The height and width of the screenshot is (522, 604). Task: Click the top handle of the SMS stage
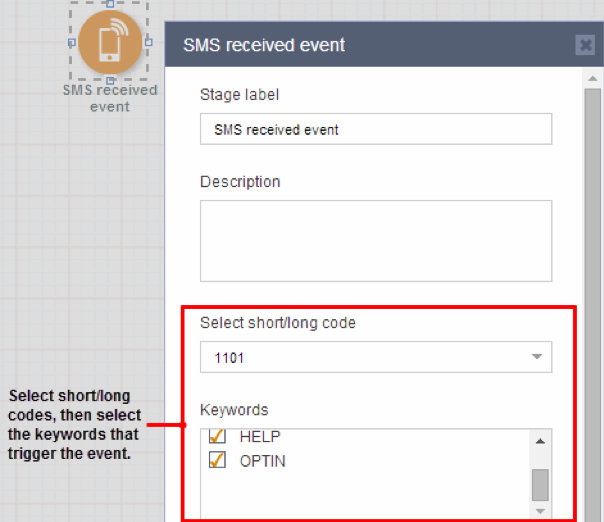[110, 4]
